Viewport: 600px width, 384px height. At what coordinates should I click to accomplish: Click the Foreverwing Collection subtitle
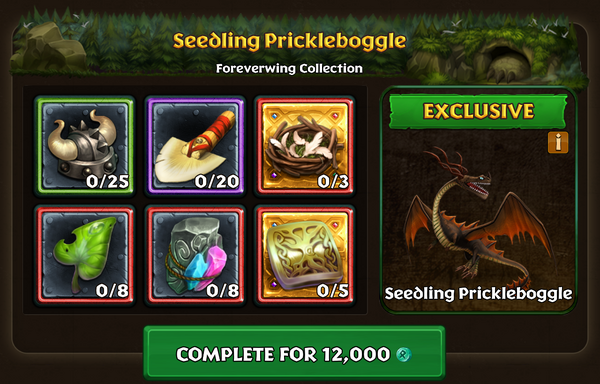tap(289, 68)
